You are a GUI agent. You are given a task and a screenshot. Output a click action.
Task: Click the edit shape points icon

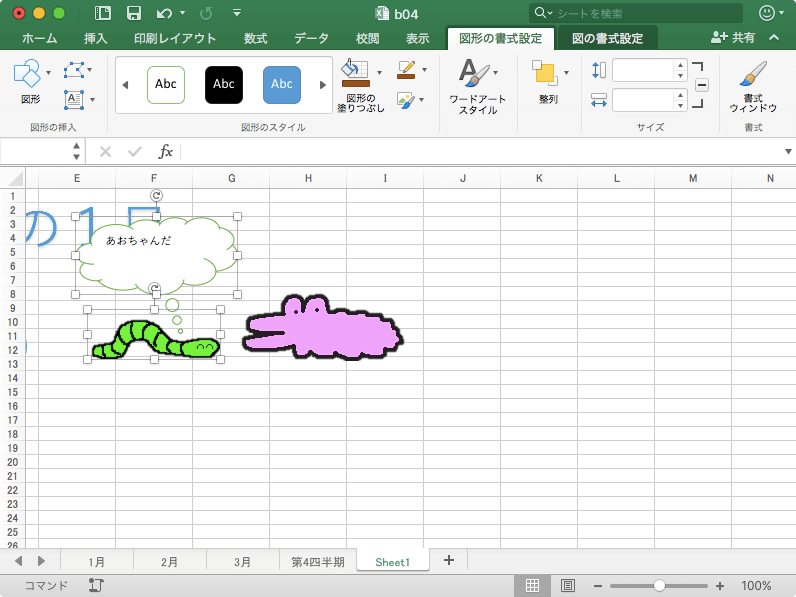click(x=74, y=70)
